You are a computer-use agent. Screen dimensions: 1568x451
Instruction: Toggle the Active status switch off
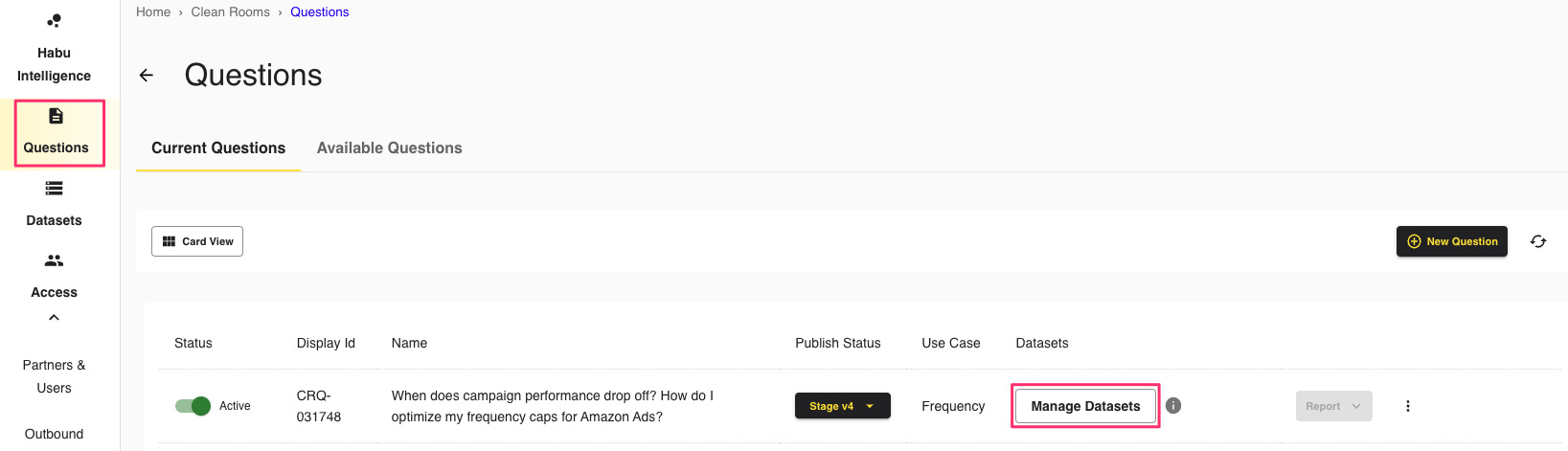pos(193,406)
